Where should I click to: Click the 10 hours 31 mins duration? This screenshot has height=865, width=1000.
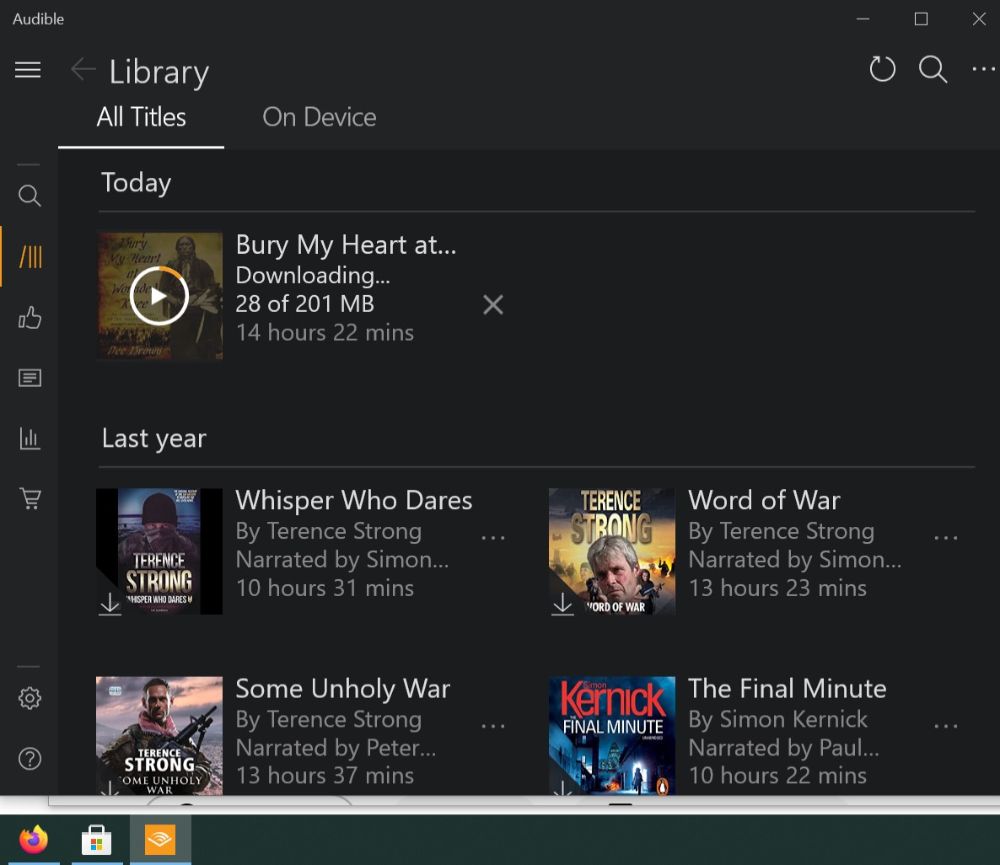pyautogui.click(x=325, y=588)
